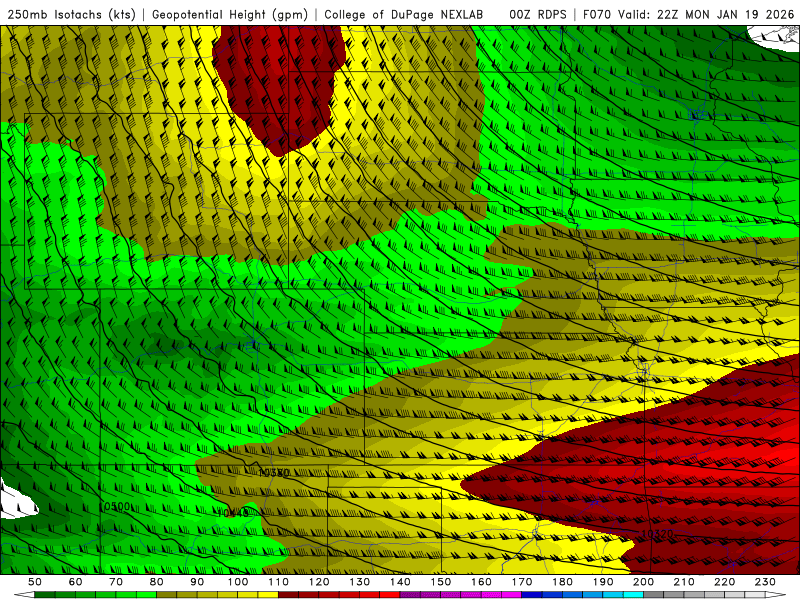Click the left arrow end of colorbar

point(24,595)
